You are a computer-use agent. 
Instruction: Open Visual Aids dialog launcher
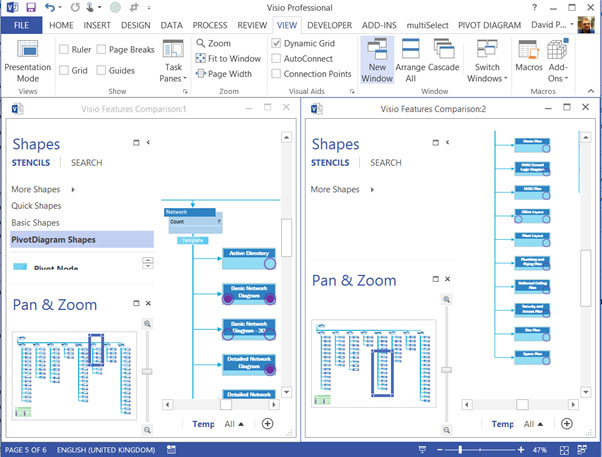tap(352, 91)
